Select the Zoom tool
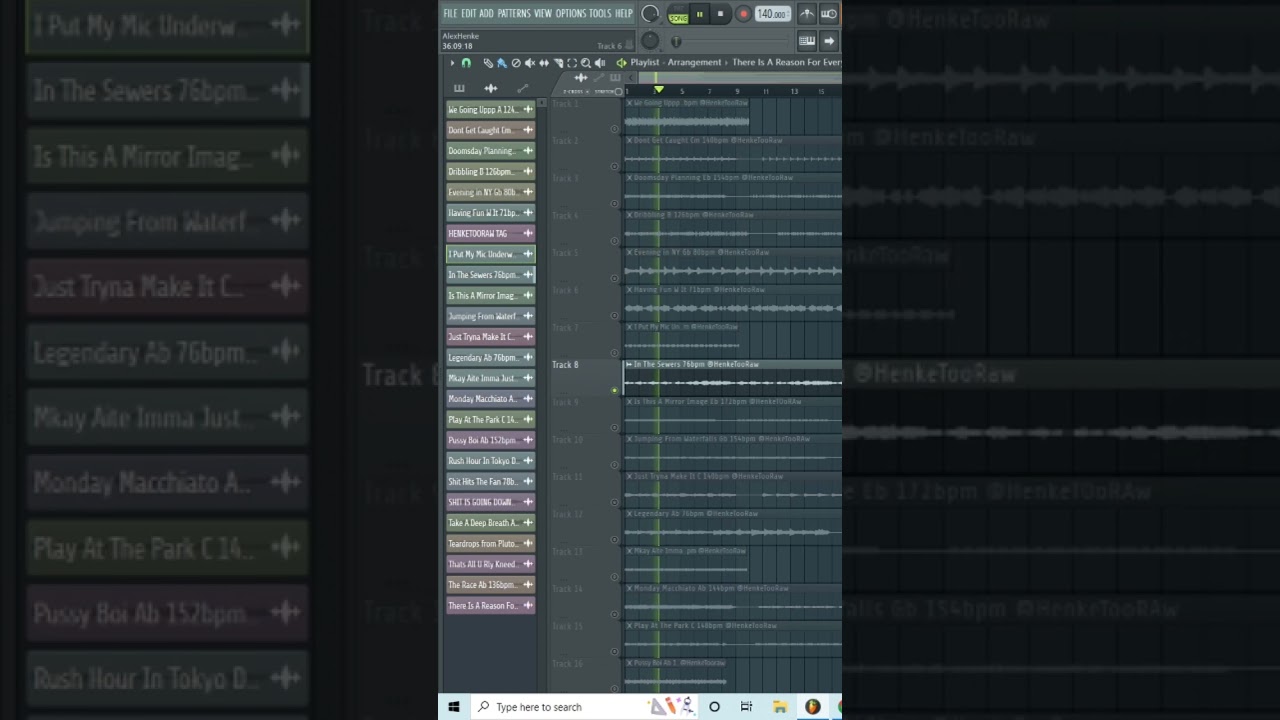Screen dimensions: 1280x720 coord(585,63)
